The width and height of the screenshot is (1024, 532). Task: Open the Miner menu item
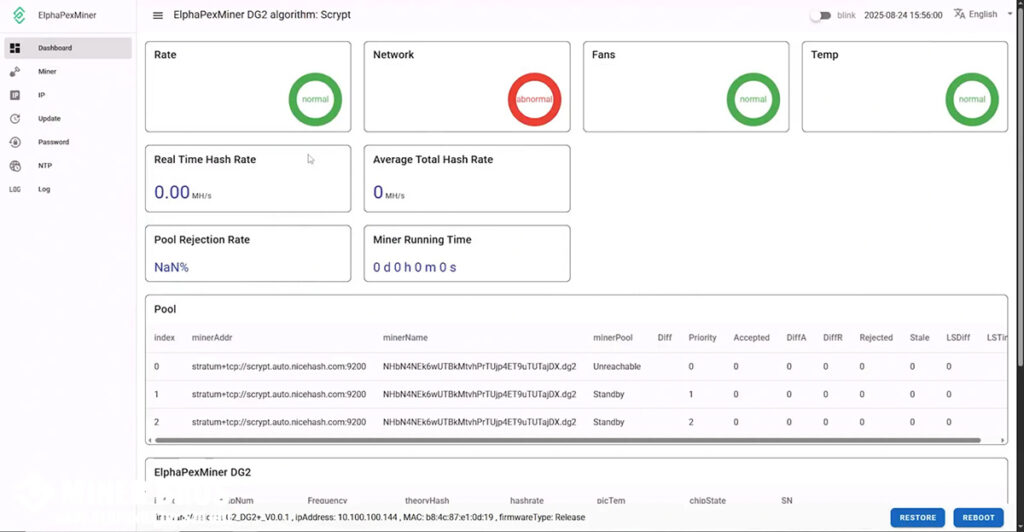click(x=48, y=72)
